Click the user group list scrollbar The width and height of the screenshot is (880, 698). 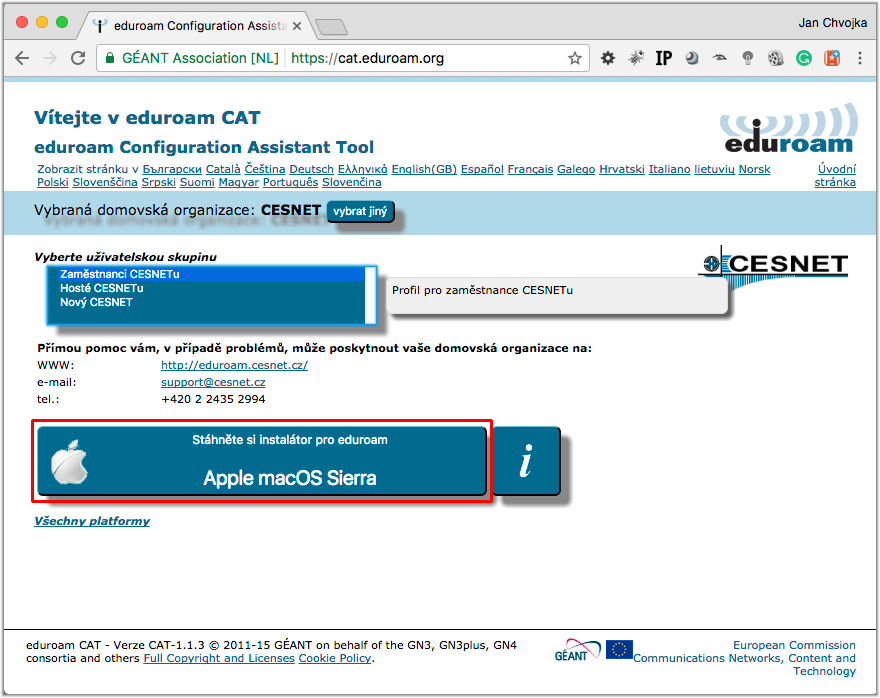click(370, 296)
